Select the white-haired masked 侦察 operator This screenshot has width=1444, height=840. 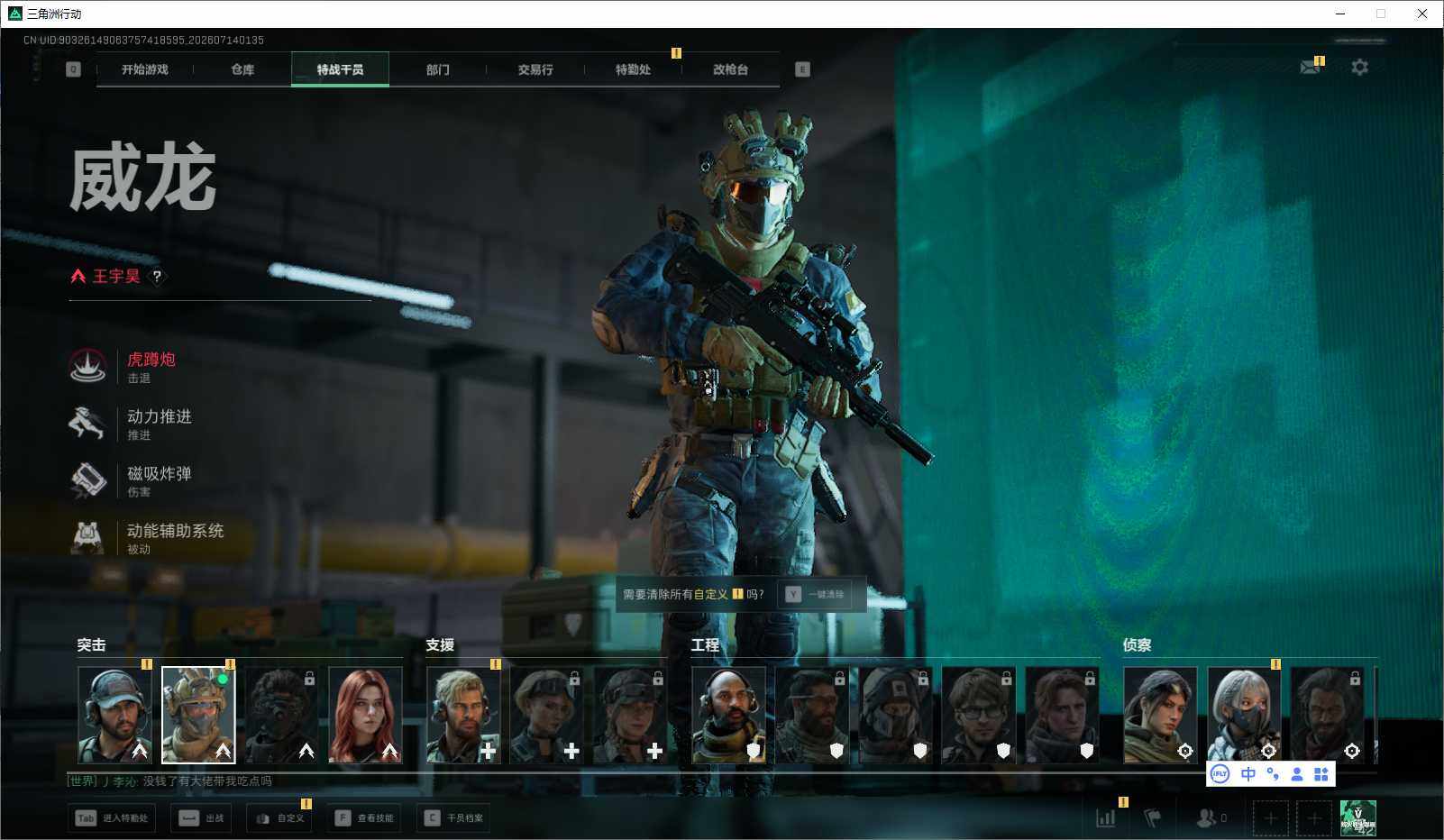[x=1244, y=715]
